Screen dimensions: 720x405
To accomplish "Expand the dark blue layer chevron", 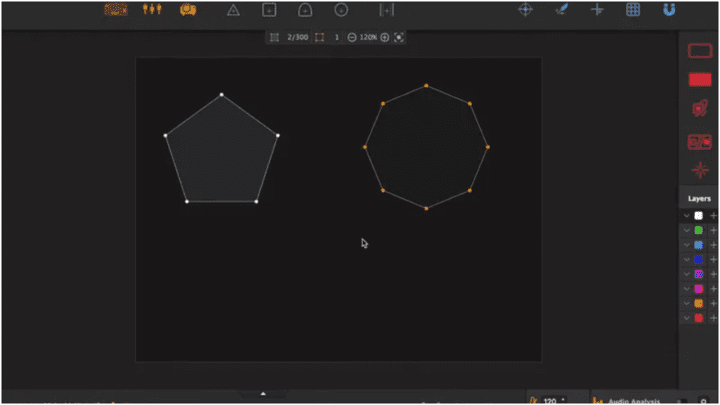I will [x=686, y=259].
